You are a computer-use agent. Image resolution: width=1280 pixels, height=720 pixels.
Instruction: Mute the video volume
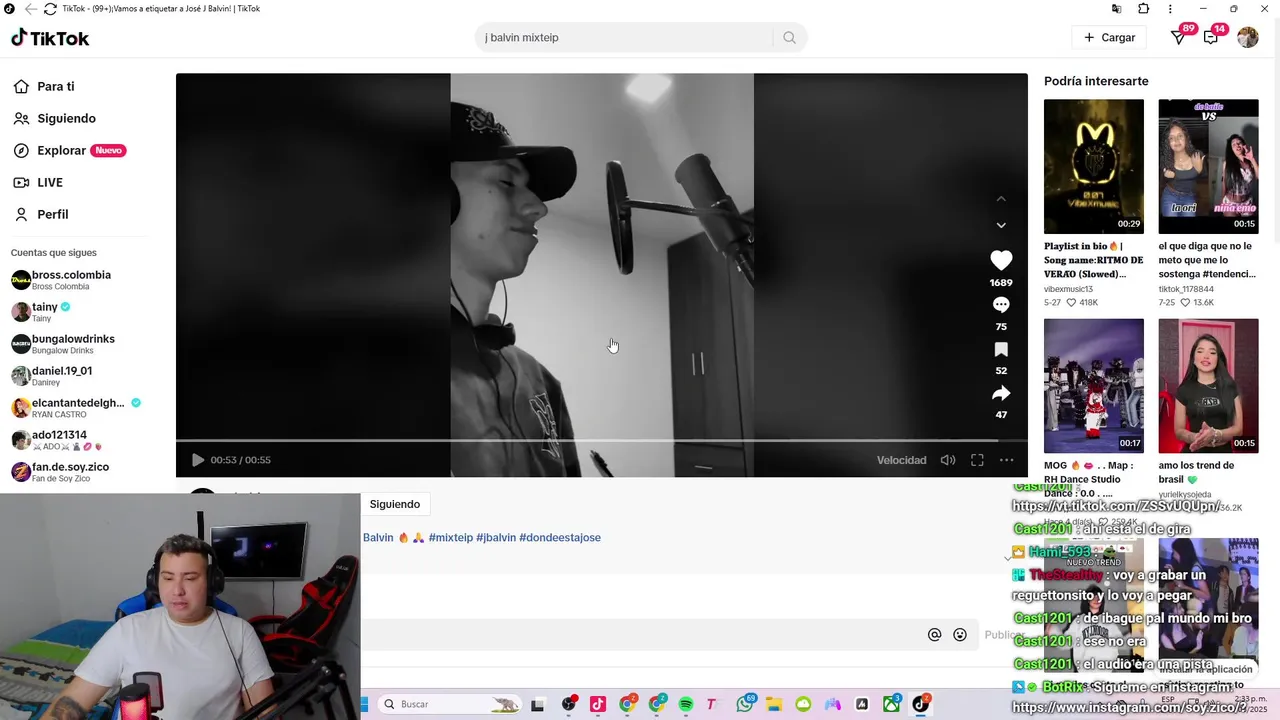(948, 460)
